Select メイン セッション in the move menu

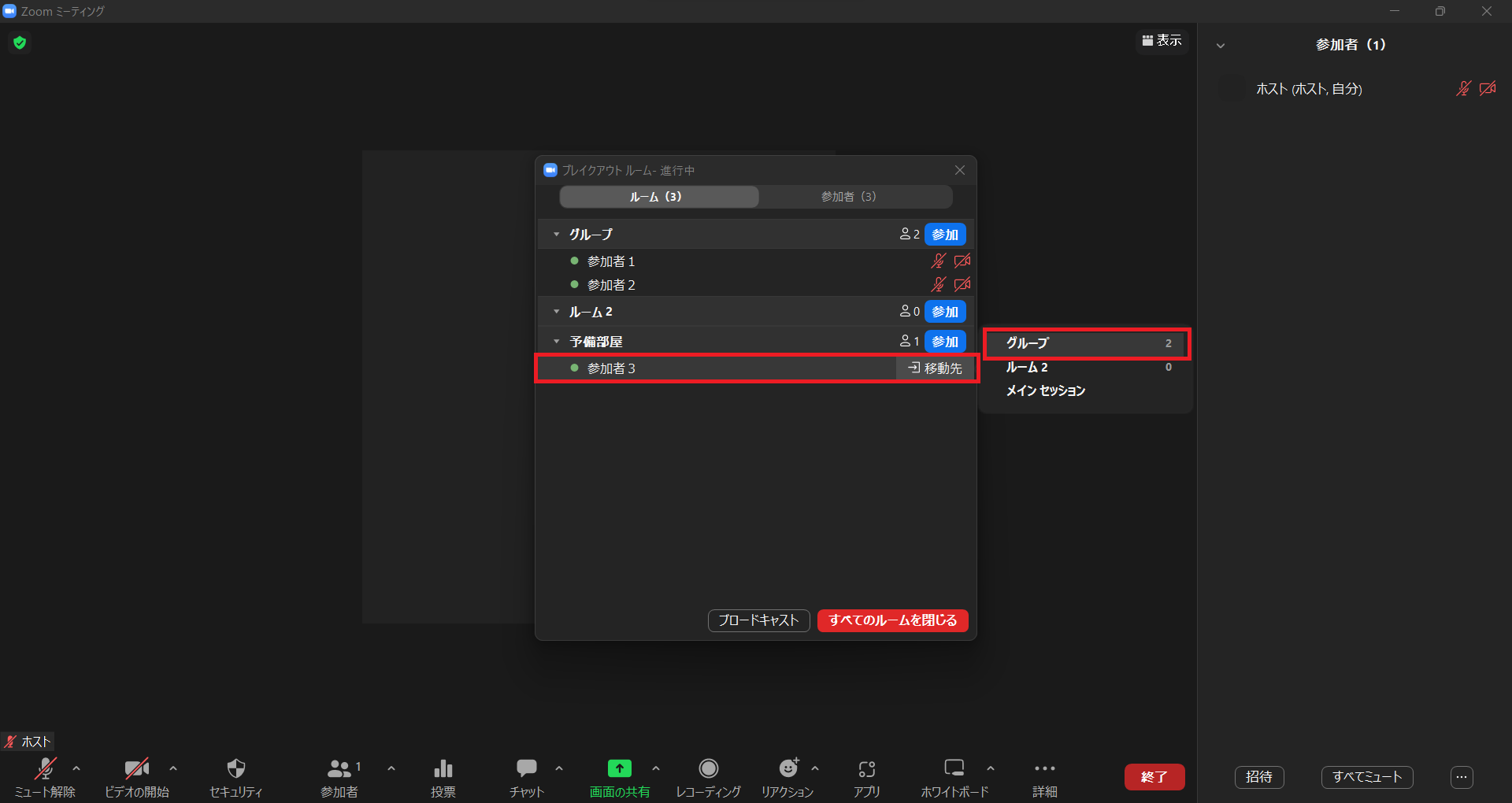pyautogui.click(x=1045, y=391)
